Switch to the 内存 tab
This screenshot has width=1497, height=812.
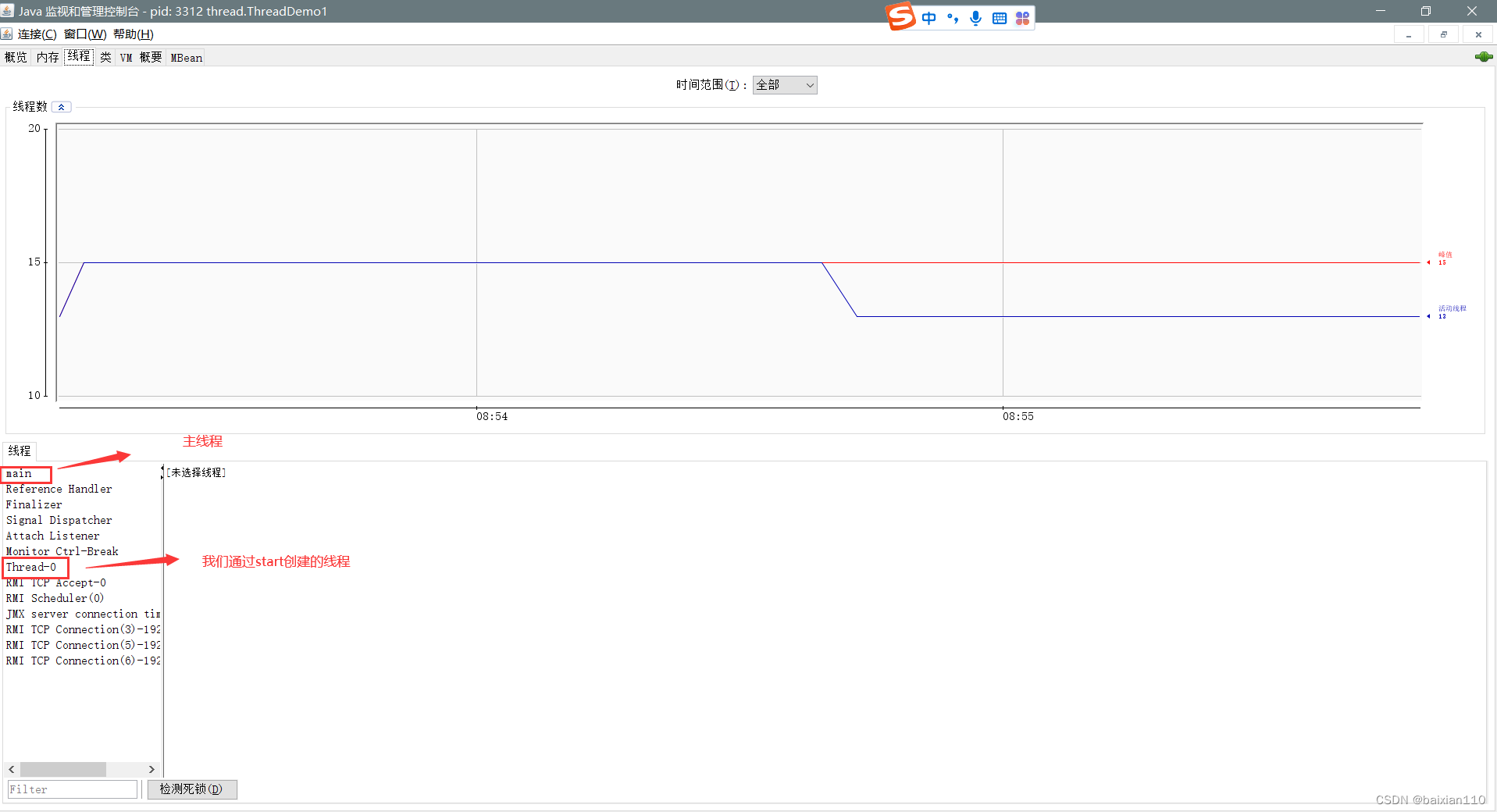pyautogui.click(x=48, y=57)
